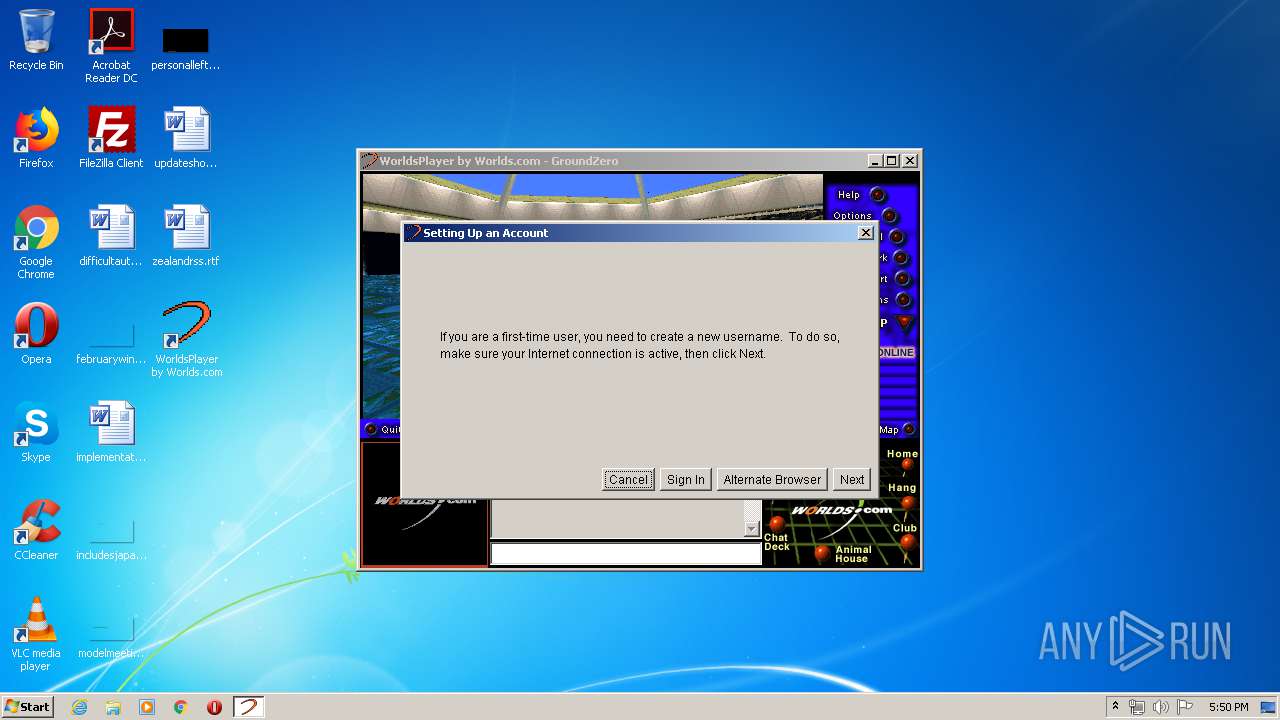Click the Chrome icon in the taskbar
This screenshot has height=720, width=1280.
pyautogui.click(x=181, y=707)
